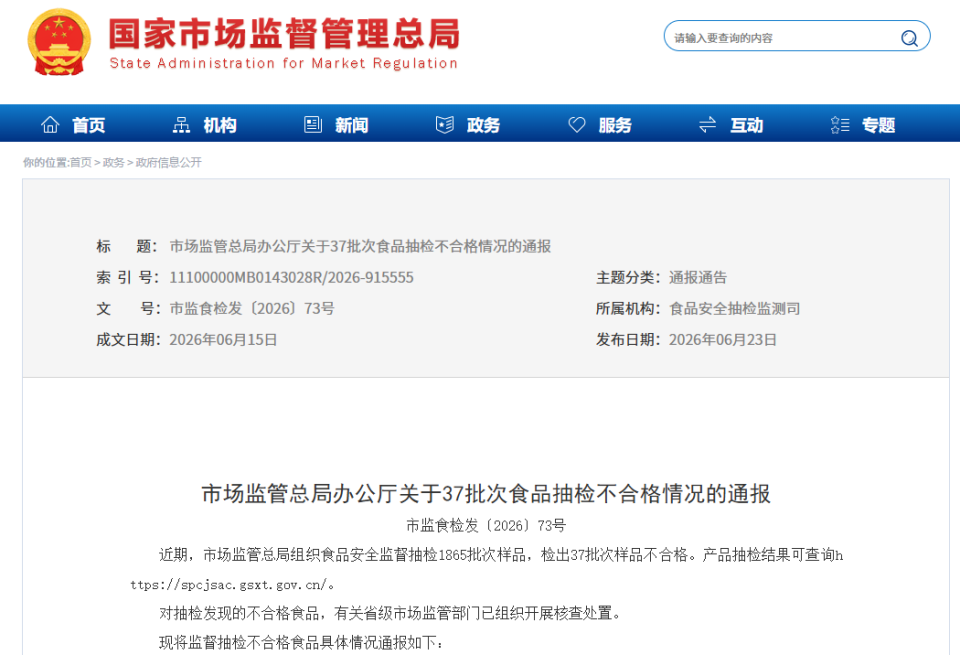
Task: Click the organization chart icon beside 机构
Action: pyautogui.click(x=181, y=125)
